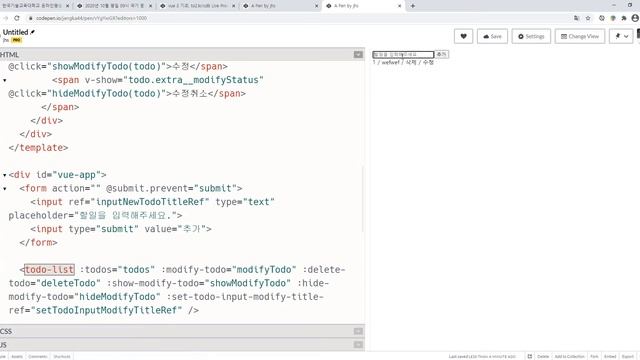Click Embed in the footer bar
This screenshot has width=640, height=360.
610,356
